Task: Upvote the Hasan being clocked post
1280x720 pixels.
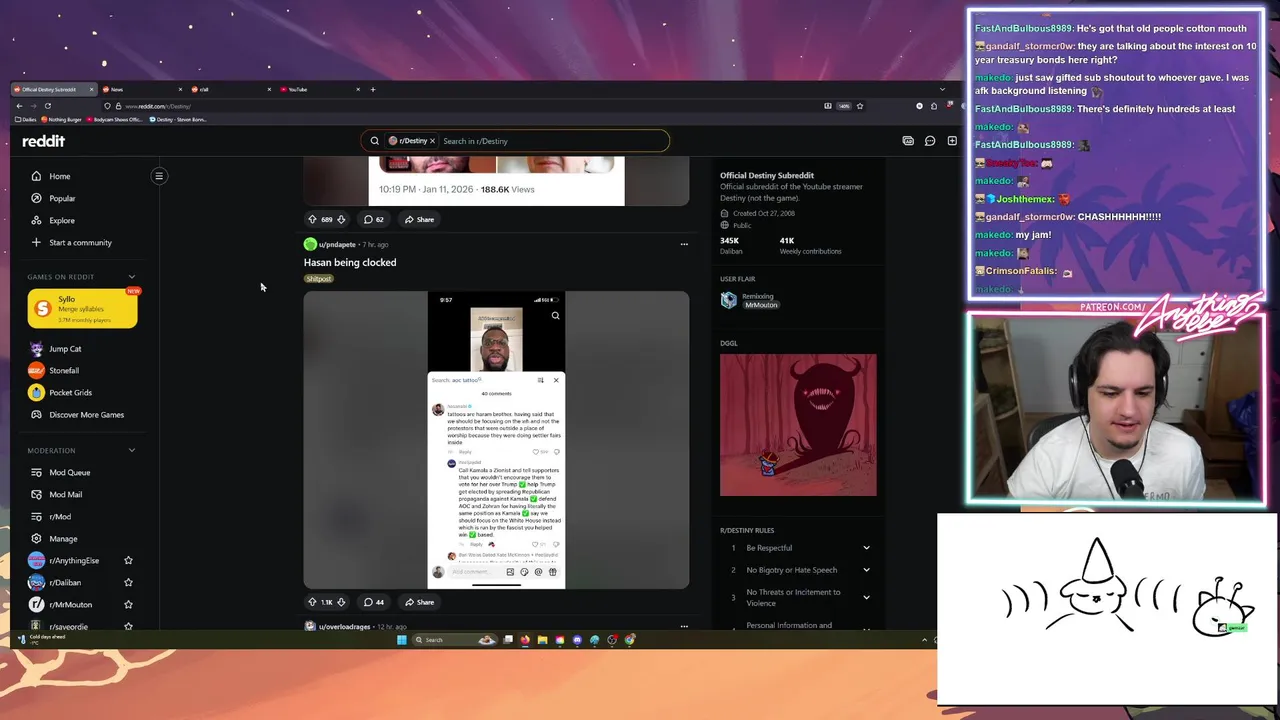Action: 312,602
